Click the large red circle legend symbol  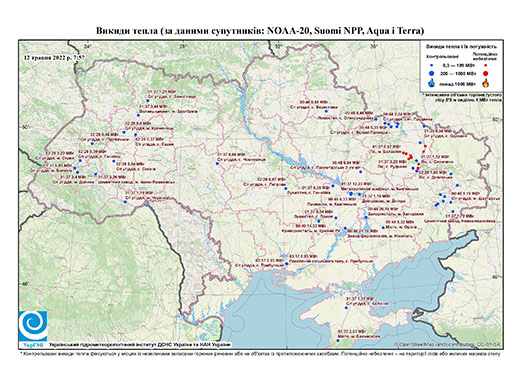(x=486, y=73)
